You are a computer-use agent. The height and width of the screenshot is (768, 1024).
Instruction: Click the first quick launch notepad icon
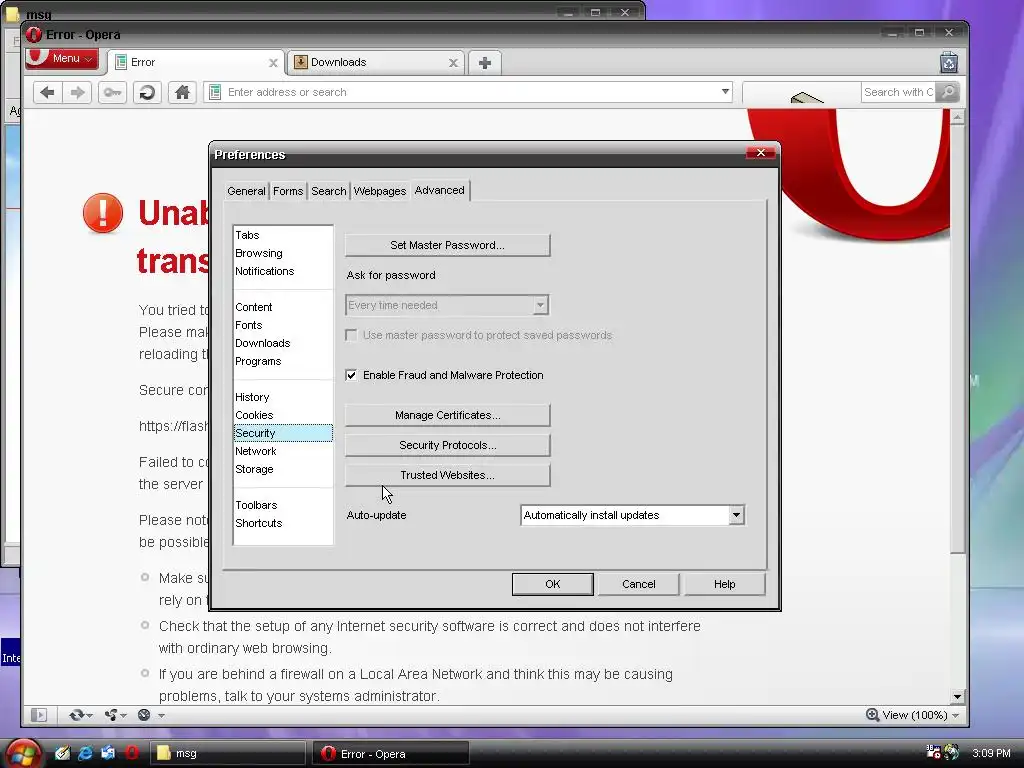point(62,753)
